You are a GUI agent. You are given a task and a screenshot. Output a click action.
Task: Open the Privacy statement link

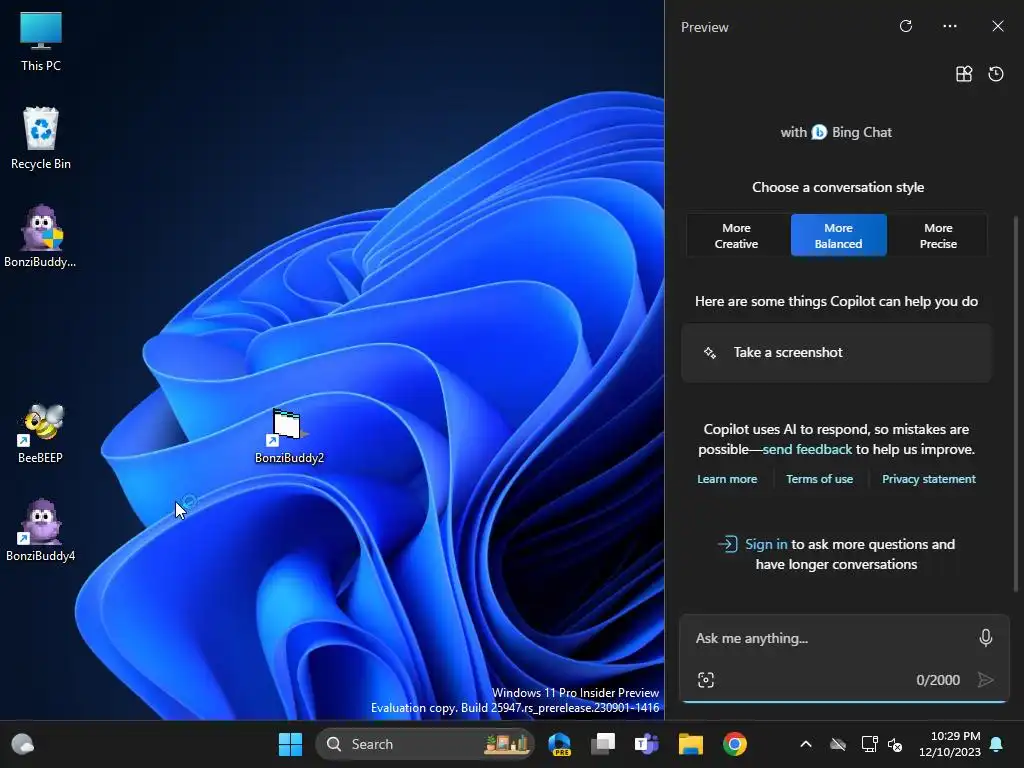929,479
